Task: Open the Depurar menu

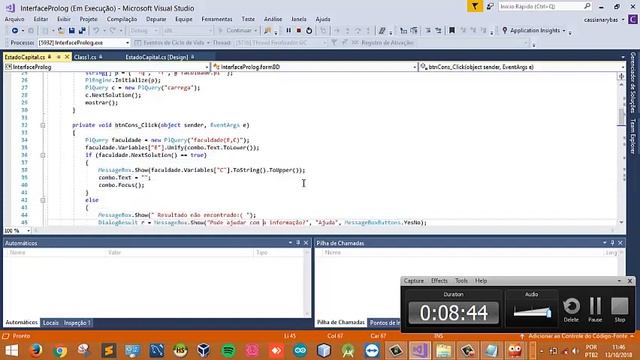Action: (x=156, y=19)
